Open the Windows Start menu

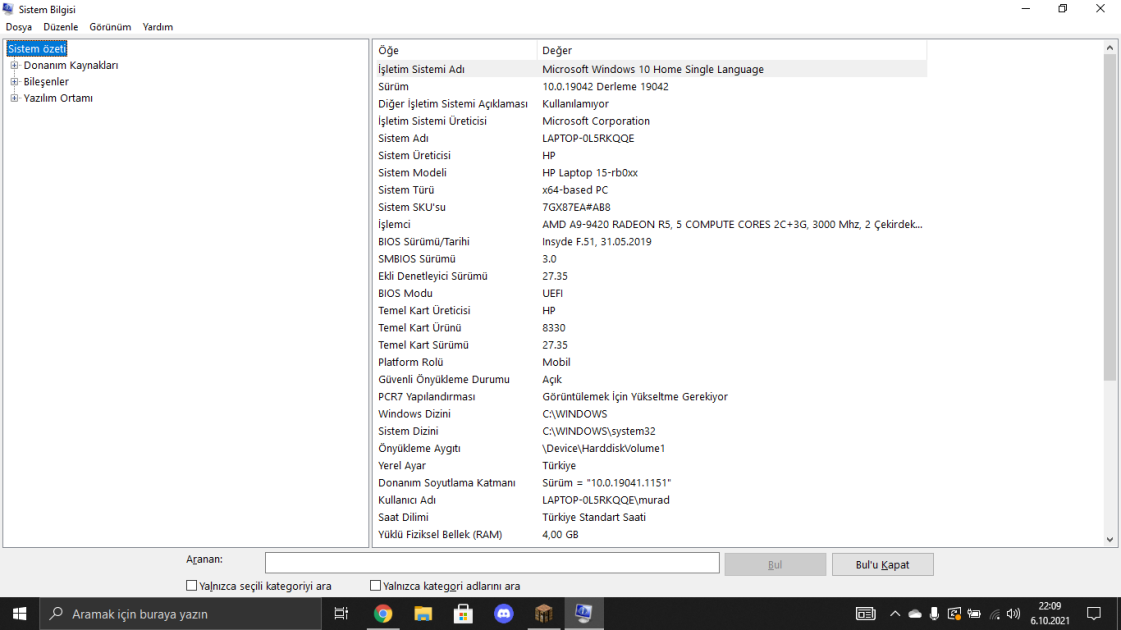coord(19,614)
